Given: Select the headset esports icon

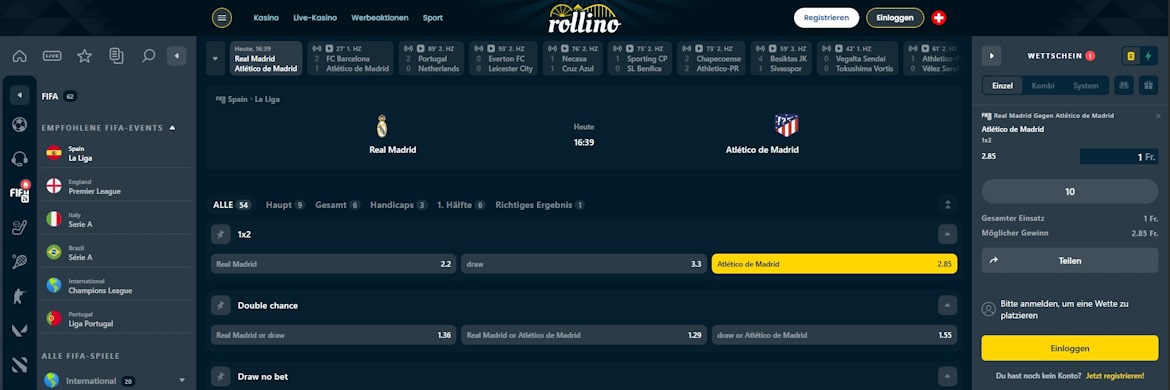Looking at the screenshot, I should tap(19, 158).
